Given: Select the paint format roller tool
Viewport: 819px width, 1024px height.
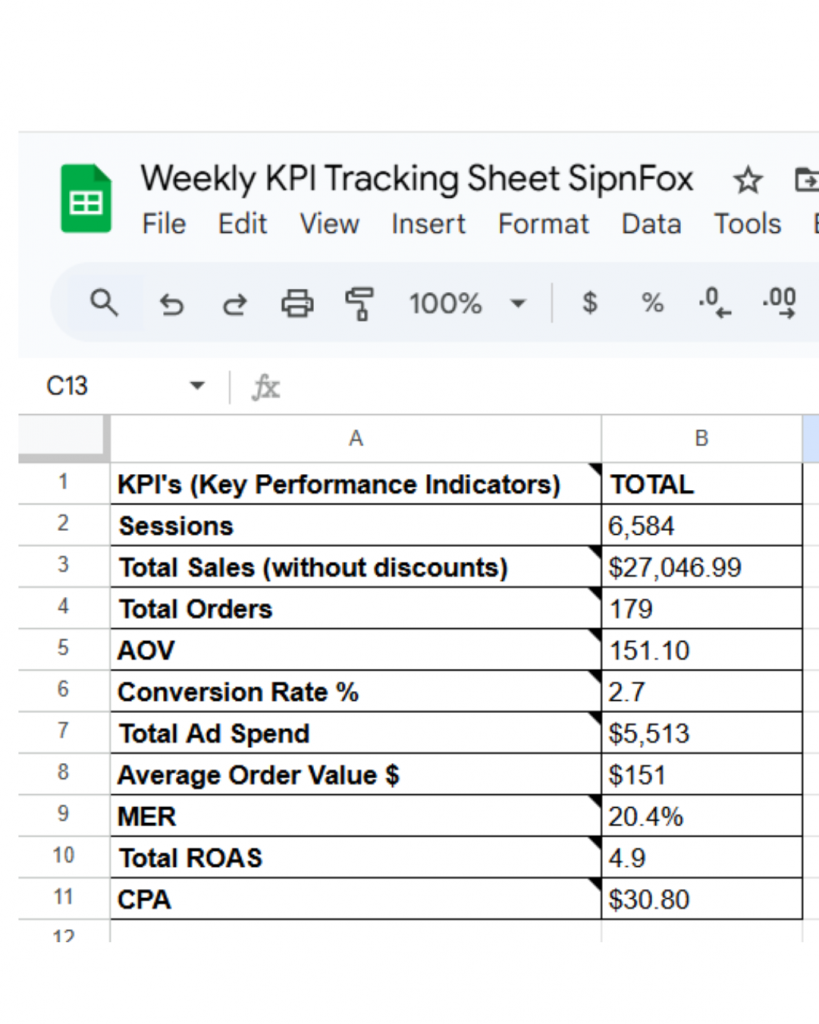Looking at the screenshot, I should coord(358,303).
